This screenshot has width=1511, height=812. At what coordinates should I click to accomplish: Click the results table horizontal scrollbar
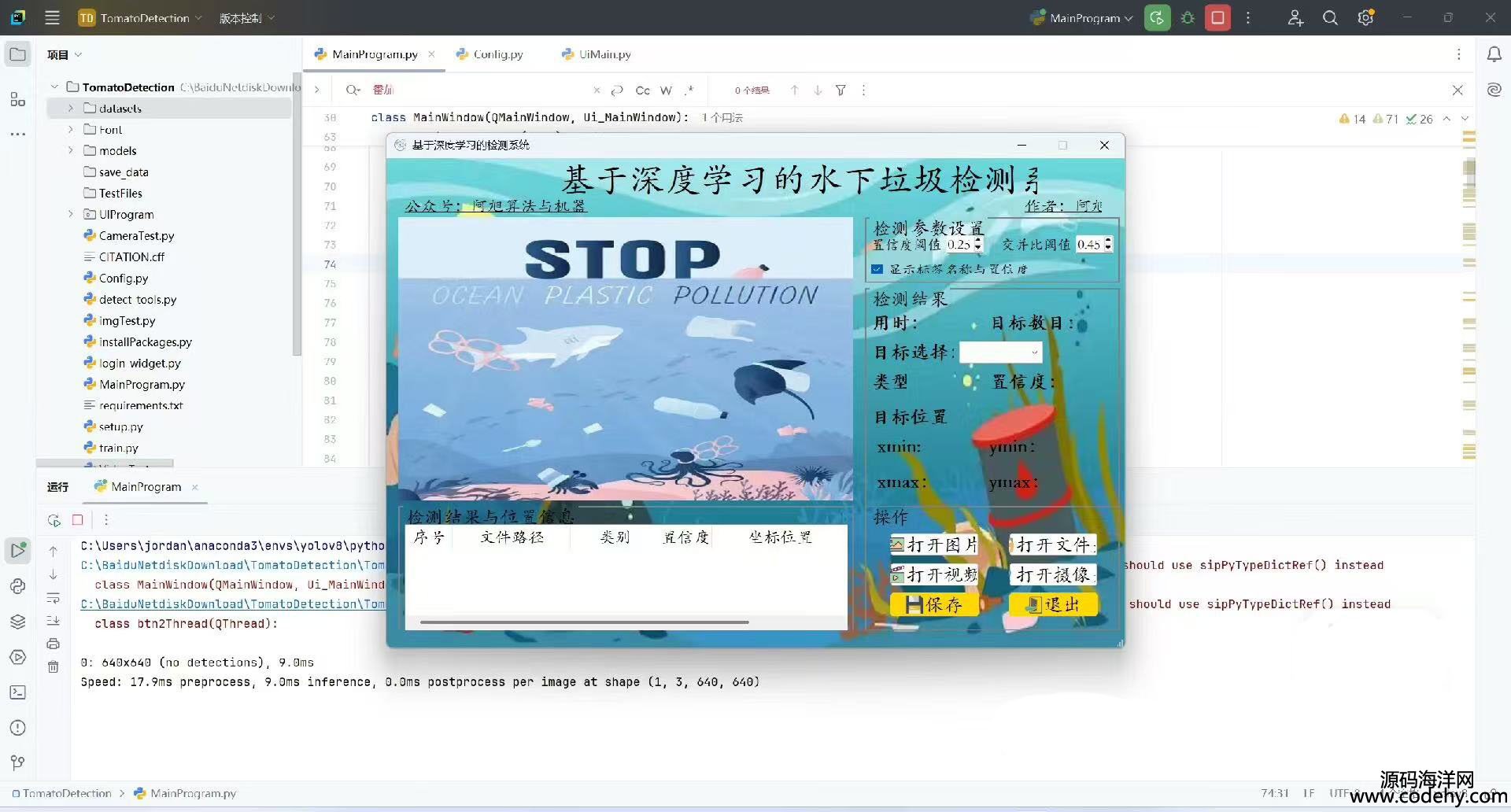click(584, 622)
